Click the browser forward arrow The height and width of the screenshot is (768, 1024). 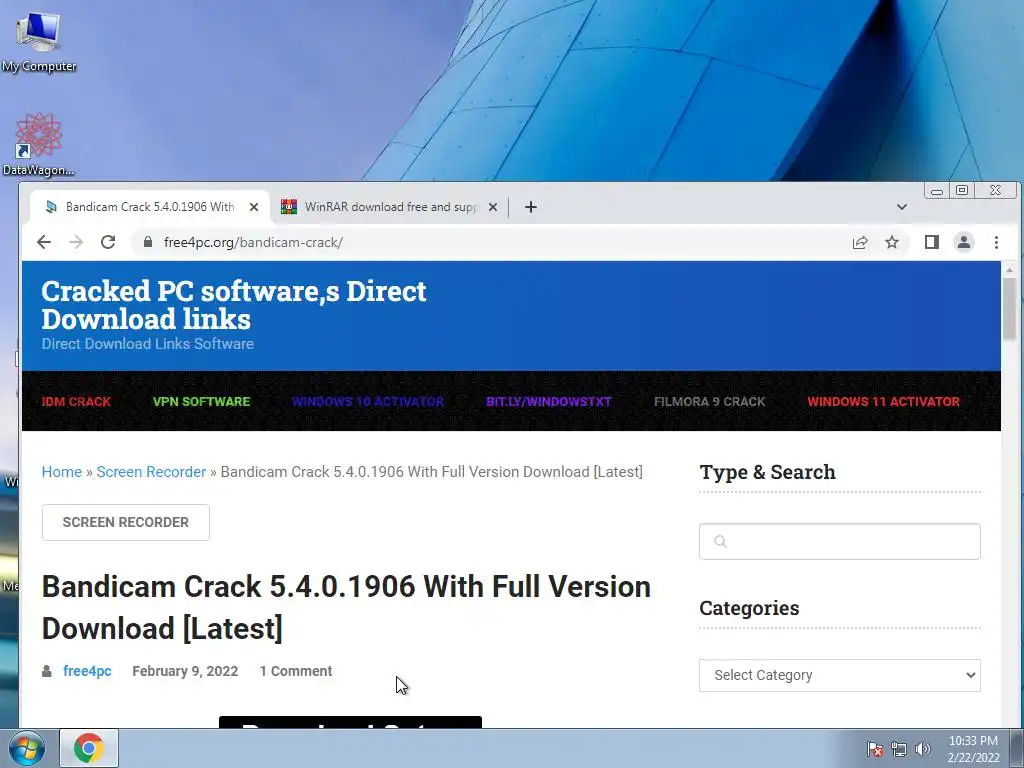[76, 242]
